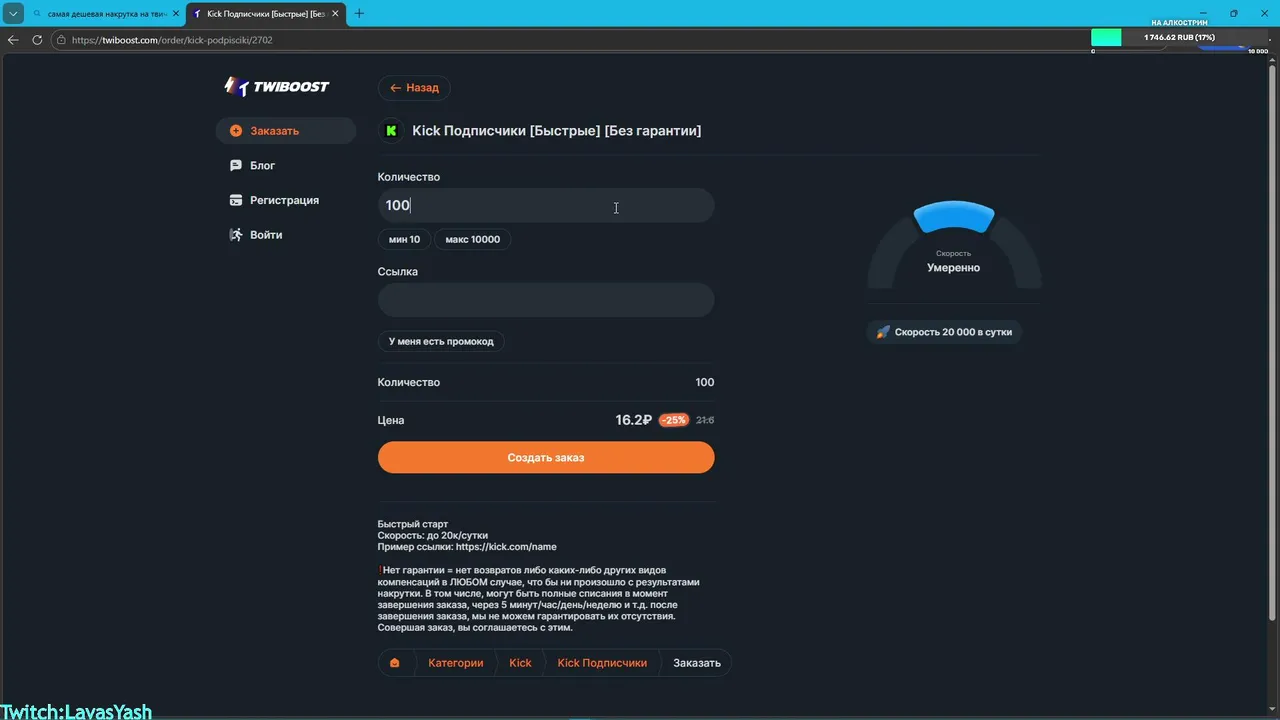Image resolution: width=1280 pixels, height=720 pixels.
Task: Click the blue speed gauge indicator
Action: 954,216
